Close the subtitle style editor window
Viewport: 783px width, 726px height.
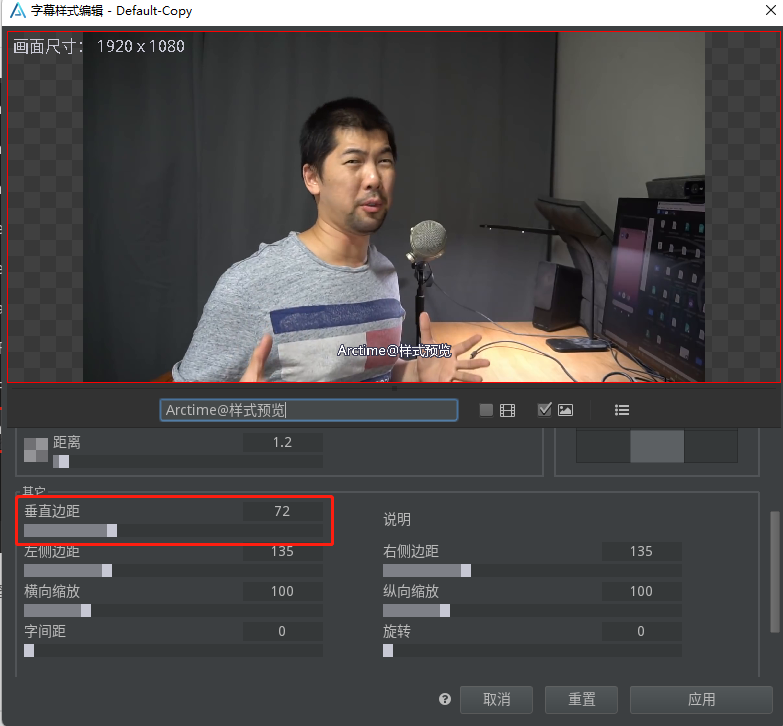click(771, 10)
